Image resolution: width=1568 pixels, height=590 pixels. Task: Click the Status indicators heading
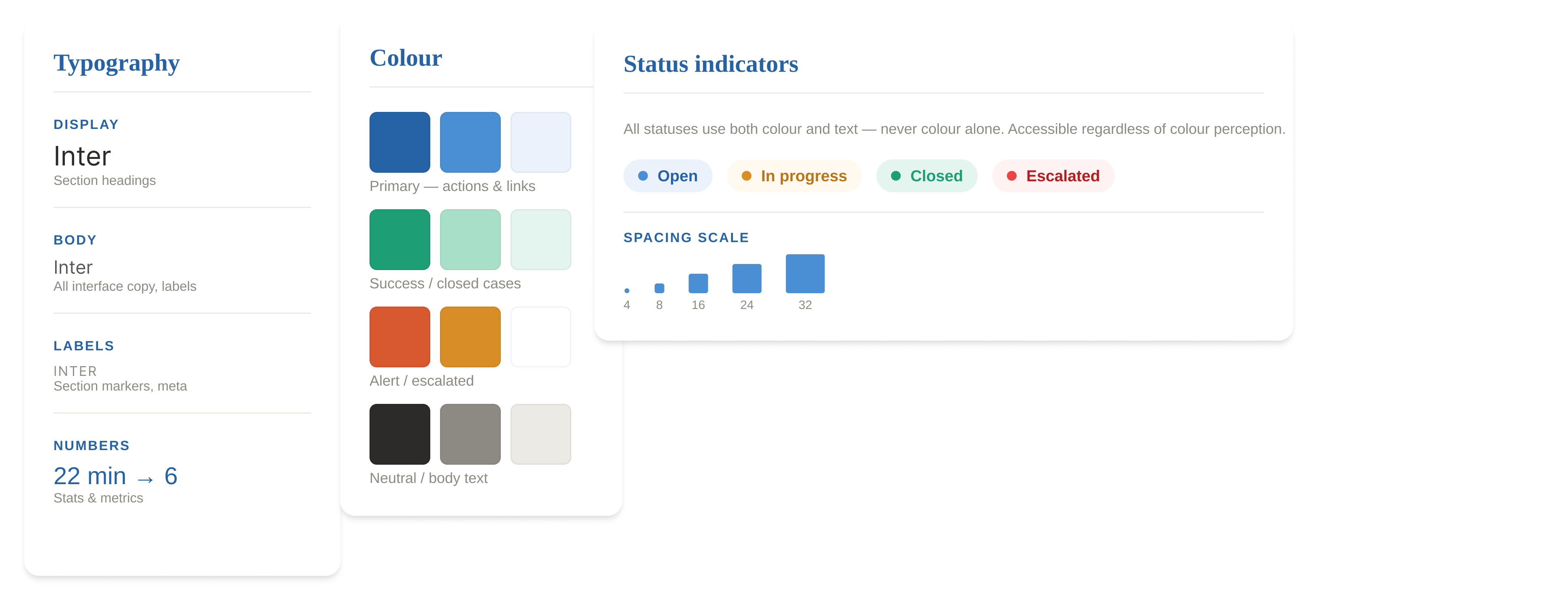click(710, 64)
